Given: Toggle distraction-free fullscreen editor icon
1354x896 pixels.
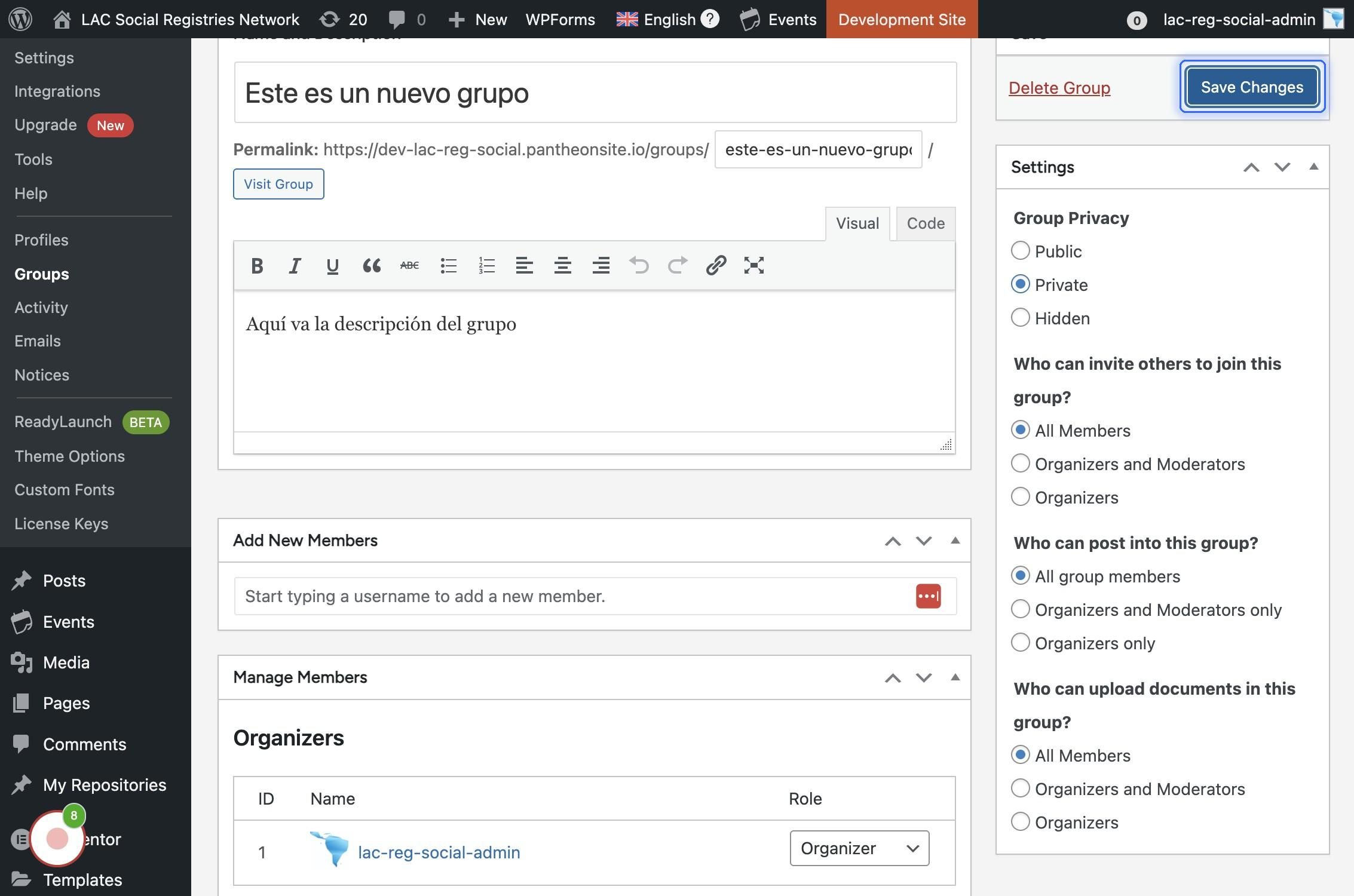Looking at the screenshot, I should click(753, 265).
